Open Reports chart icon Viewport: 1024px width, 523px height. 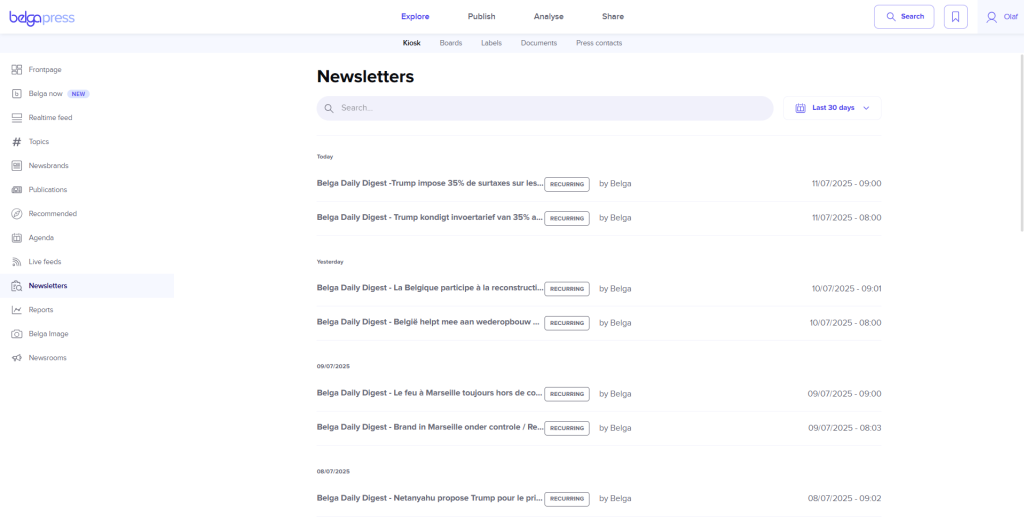(x=17, y=310)
